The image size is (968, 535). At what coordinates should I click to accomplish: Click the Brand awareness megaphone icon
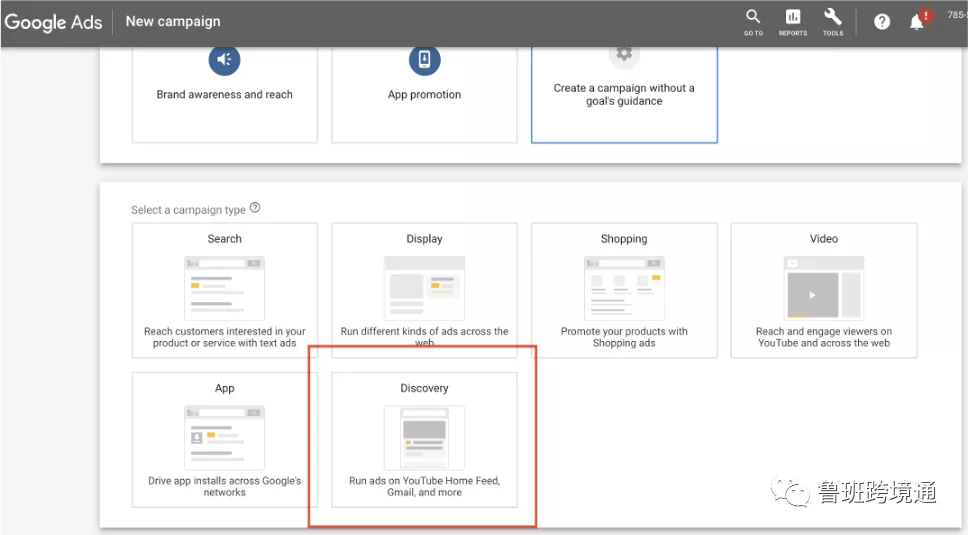coord(224,60)
